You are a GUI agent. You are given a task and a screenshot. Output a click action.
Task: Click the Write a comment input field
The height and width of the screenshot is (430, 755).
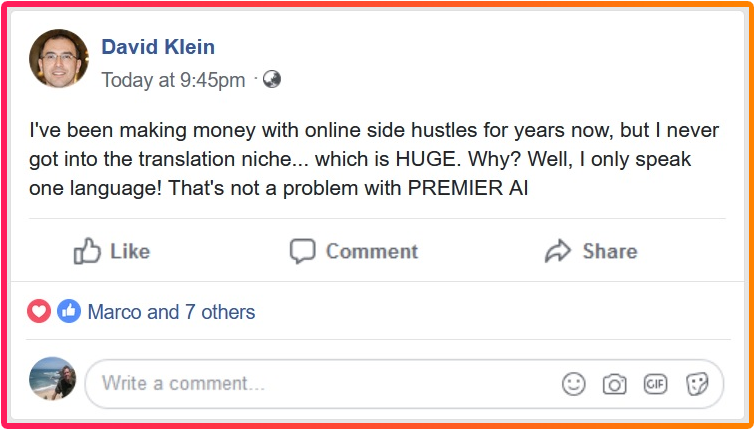point(300,384)
